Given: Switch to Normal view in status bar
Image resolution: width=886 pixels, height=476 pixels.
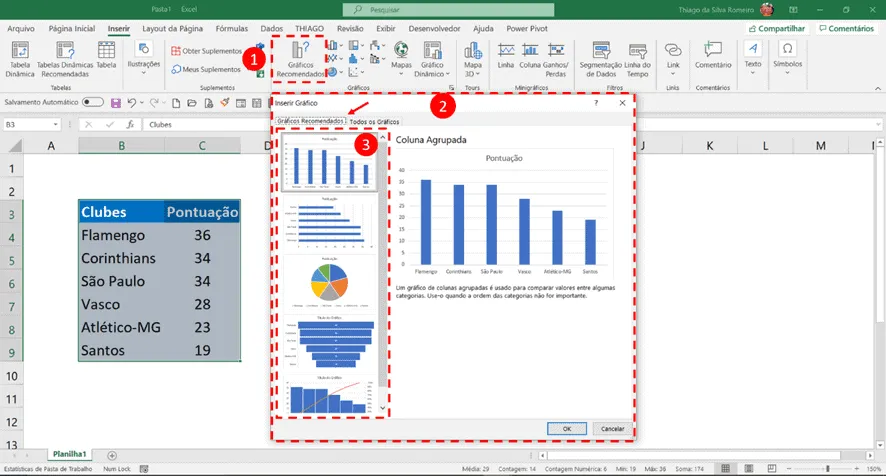Looking at the screenshot, I should (x=726, y=469).
